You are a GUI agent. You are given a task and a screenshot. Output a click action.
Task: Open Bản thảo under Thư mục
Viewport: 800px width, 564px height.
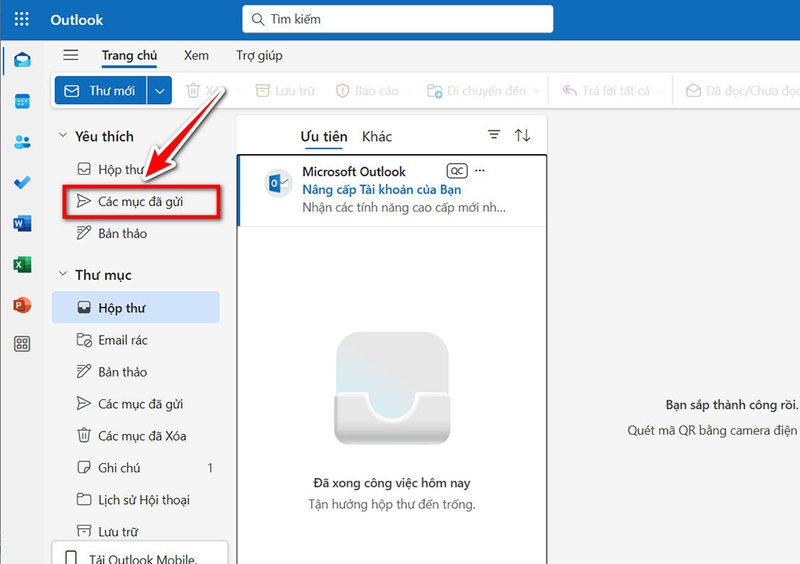tap(136, 372)
